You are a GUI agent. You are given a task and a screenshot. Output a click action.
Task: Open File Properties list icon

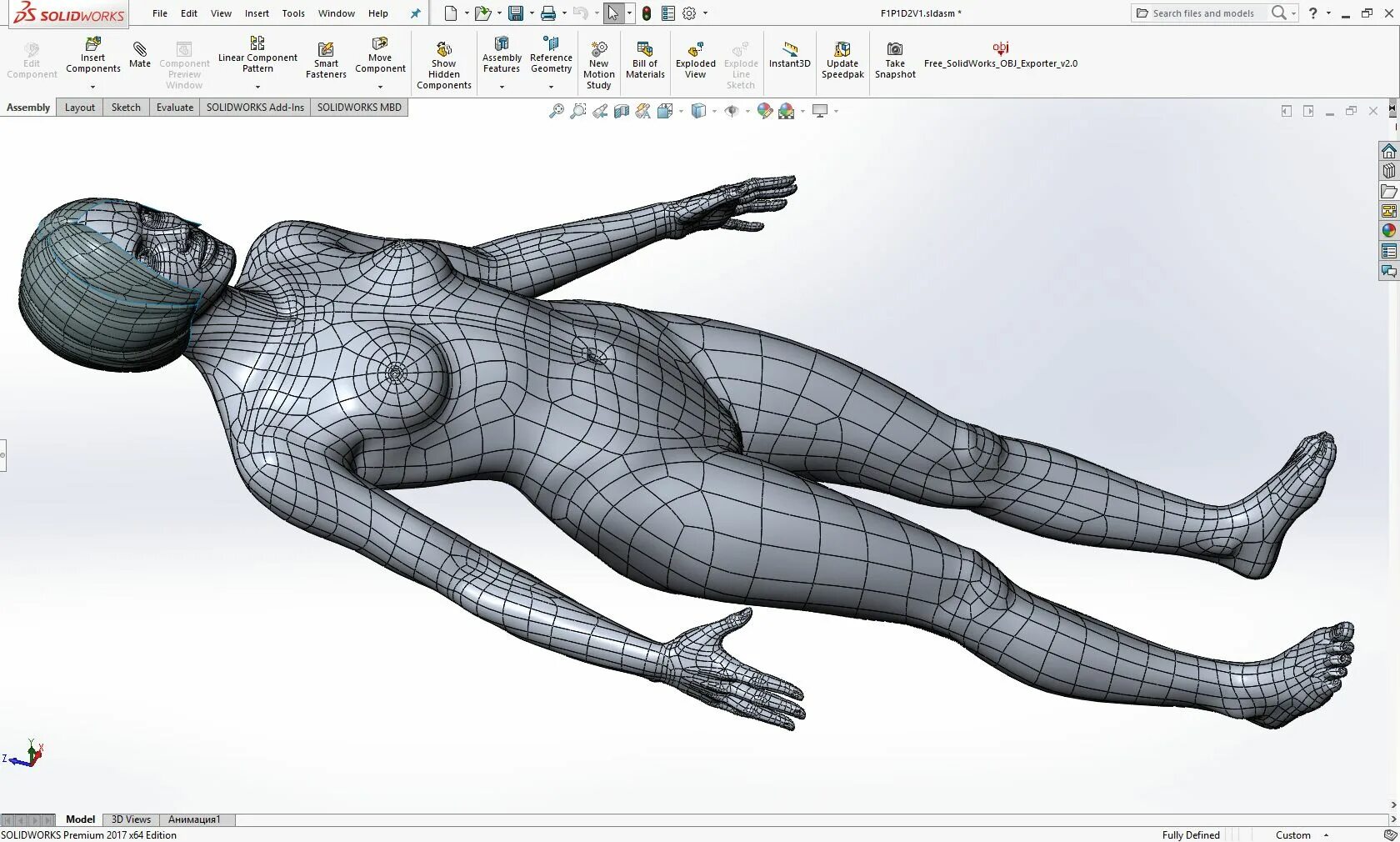click(668, 13)
